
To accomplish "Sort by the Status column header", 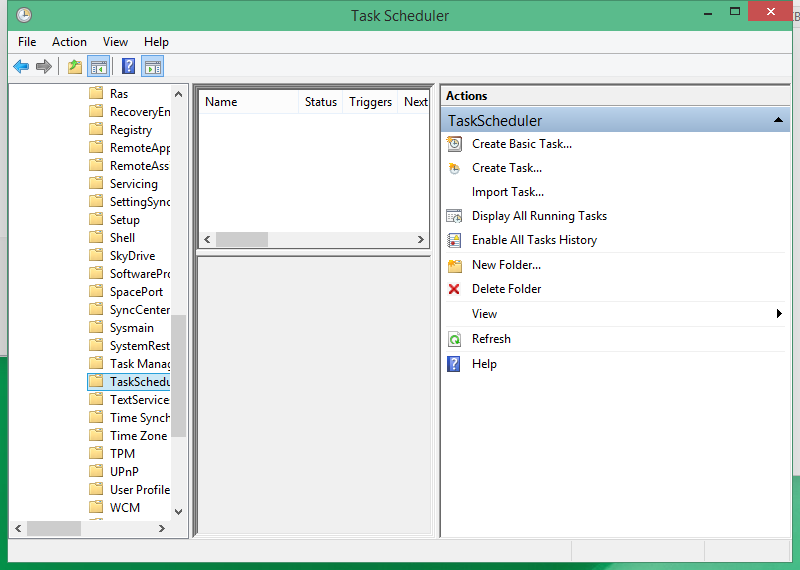I will pos(320,102).
